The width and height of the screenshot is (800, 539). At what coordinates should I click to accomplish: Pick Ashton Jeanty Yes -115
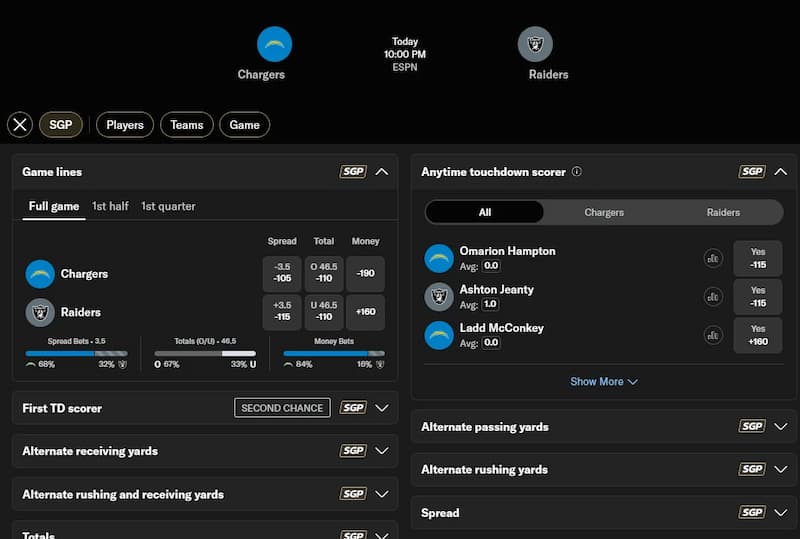758,297
